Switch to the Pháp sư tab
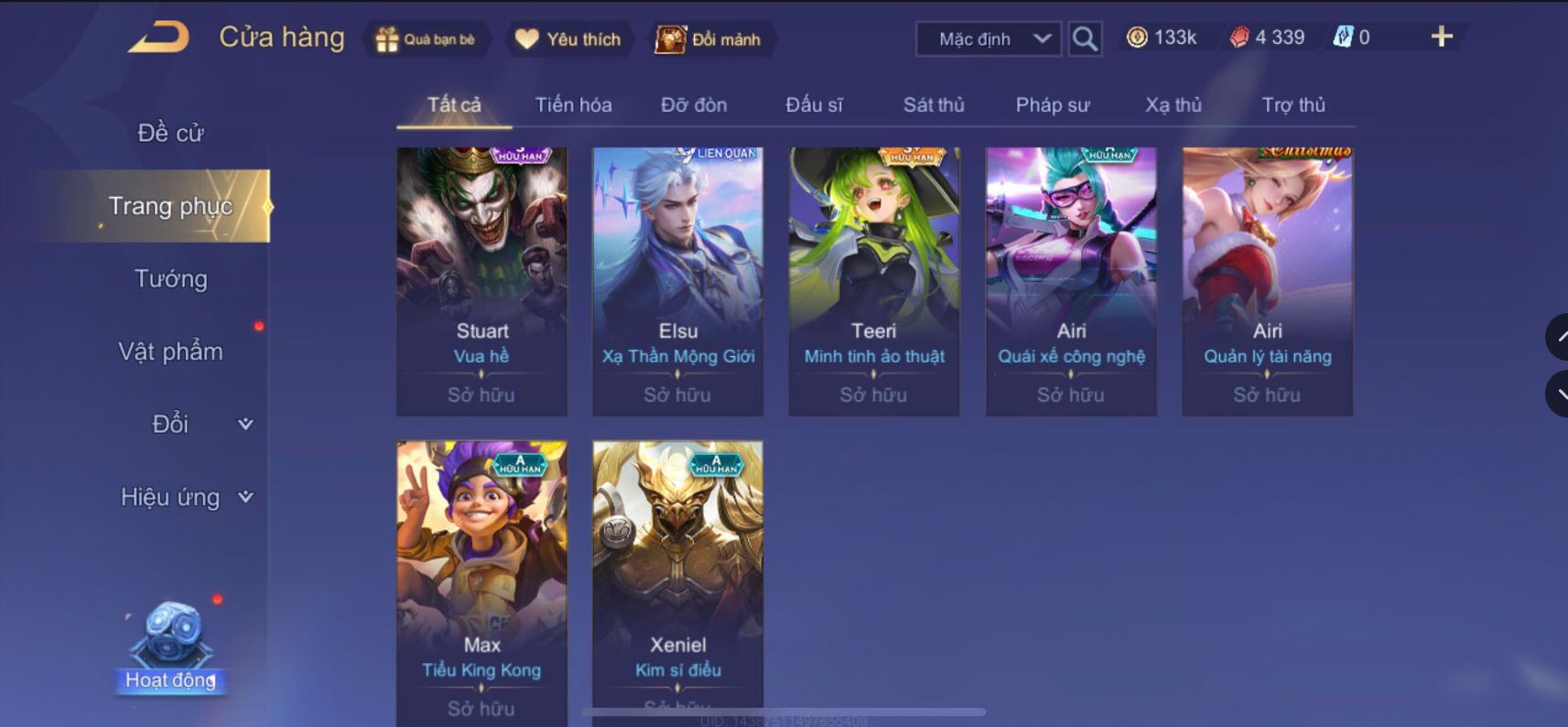Image resolution: width=1568 pixels, height=727 pixels. pyautogui.click(x=1053, y=105)
